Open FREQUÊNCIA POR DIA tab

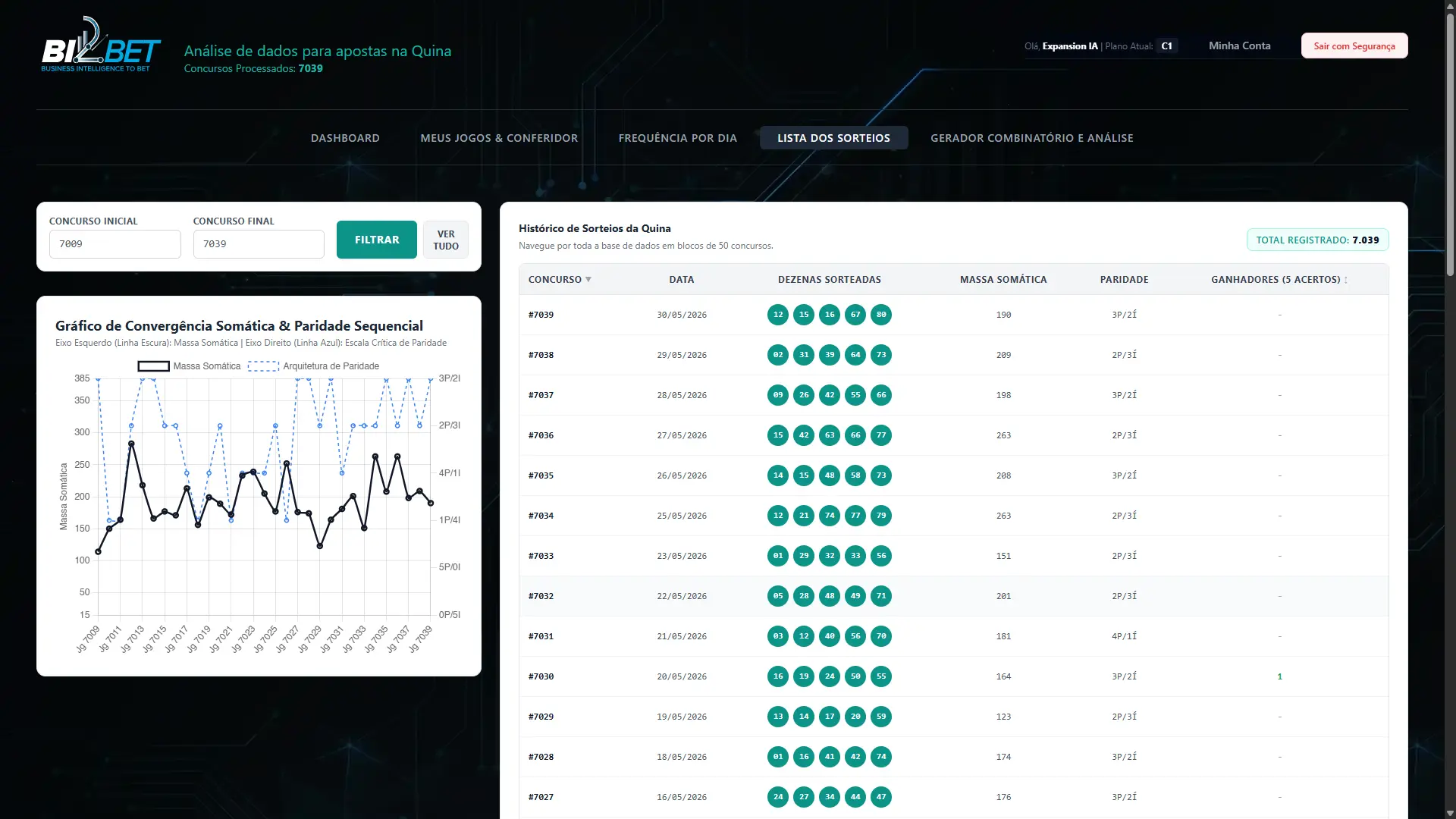tap(678, 138)
